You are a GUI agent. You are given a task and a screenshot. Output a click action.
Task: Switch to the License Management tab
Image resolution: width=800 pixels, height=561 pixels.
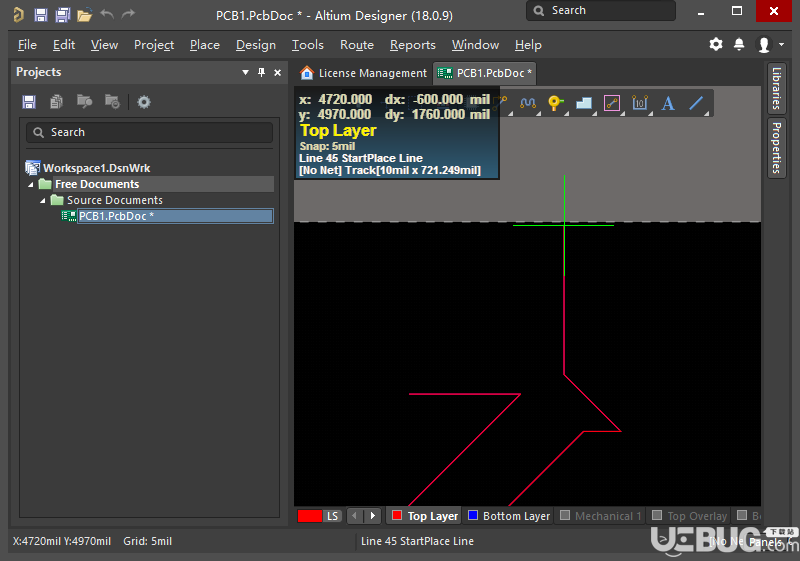[x=364, y=73]
